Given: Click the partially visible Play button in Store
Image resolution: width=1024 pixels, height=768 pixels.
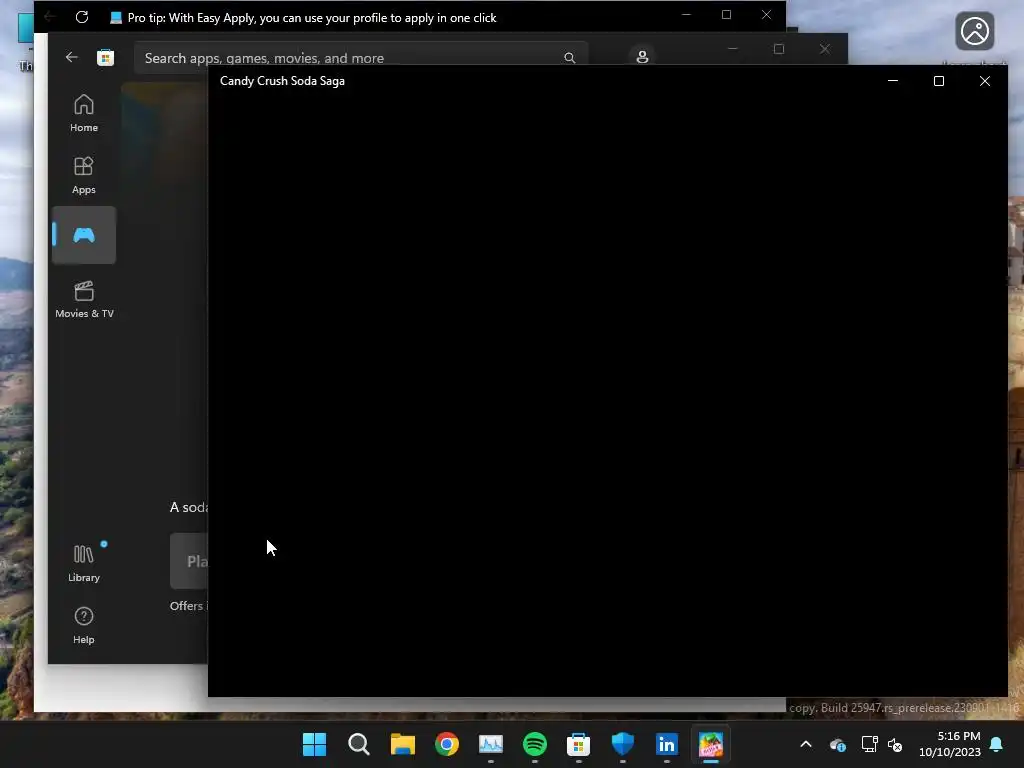Looking at the screenshot, I should click(x=189, y=561).
